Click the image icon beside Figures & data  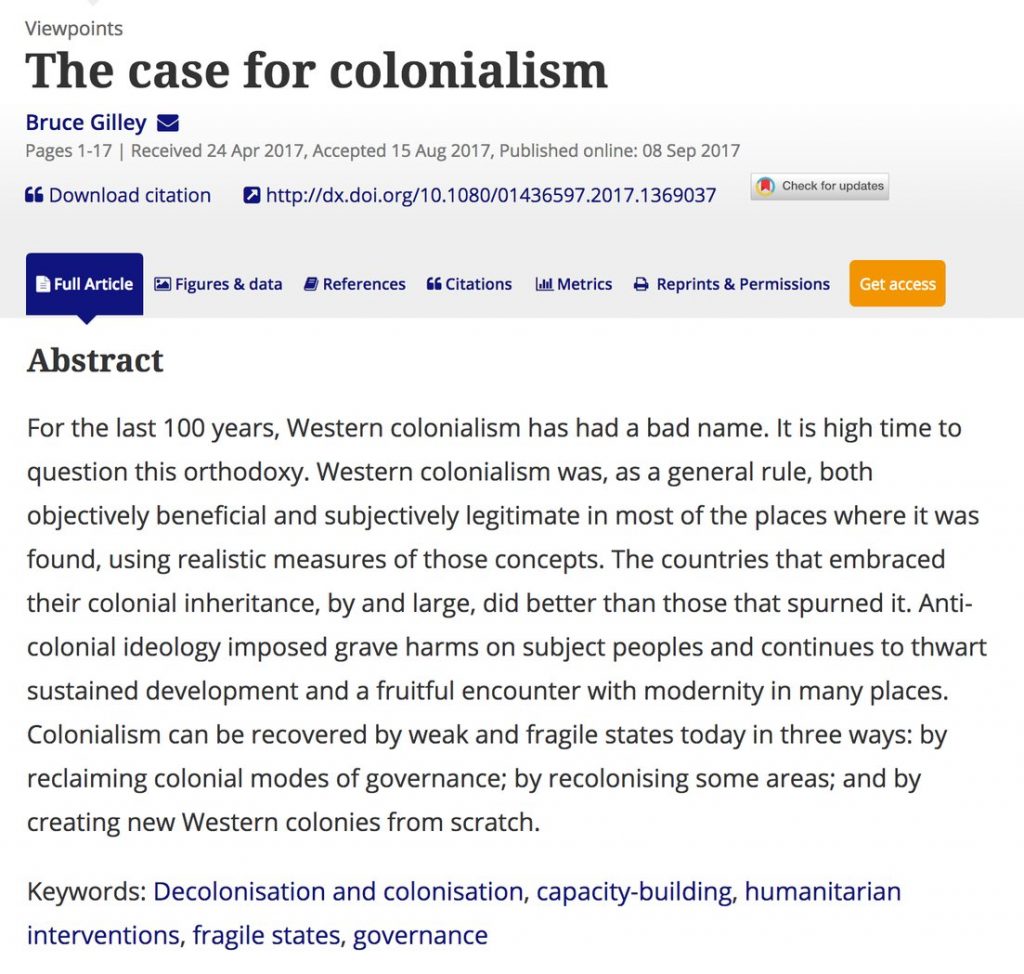tap(163, 284)
